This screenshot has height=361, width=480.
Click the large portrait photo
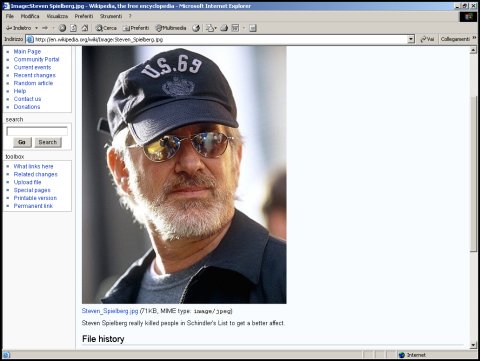click(184, 175)
